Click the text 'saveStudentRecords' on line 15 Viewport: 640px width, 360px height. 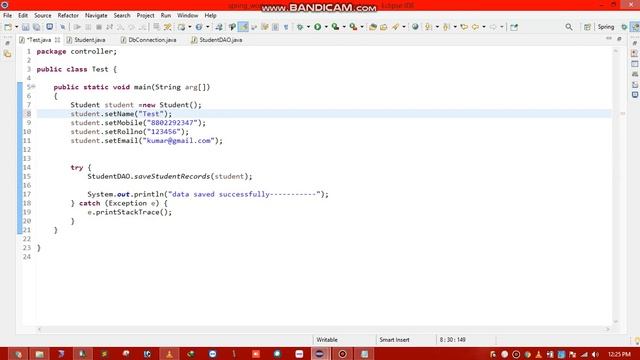pos(172,176)
